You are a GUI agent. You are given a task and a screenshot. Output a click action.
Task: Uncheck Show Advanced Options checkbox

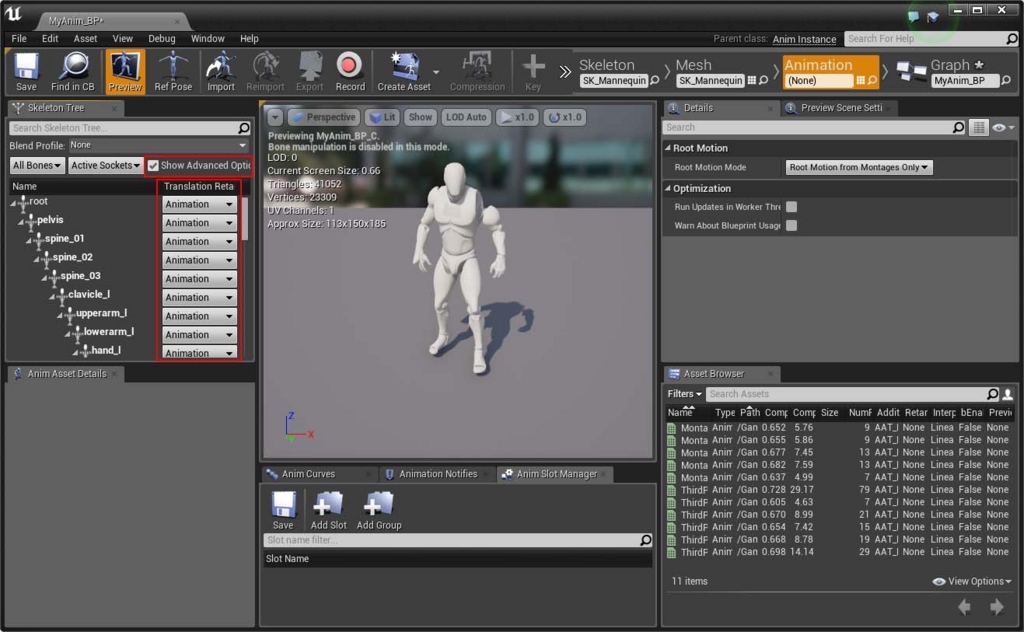(154, 166)
